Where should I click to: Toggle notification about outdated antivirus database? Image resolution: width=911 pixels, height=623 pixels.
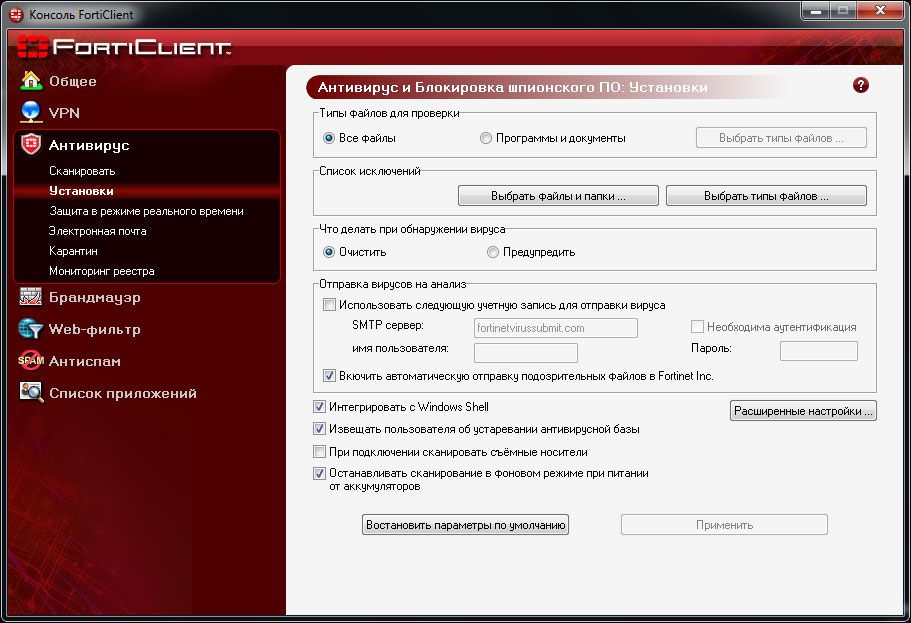click(x=320, y=429)
